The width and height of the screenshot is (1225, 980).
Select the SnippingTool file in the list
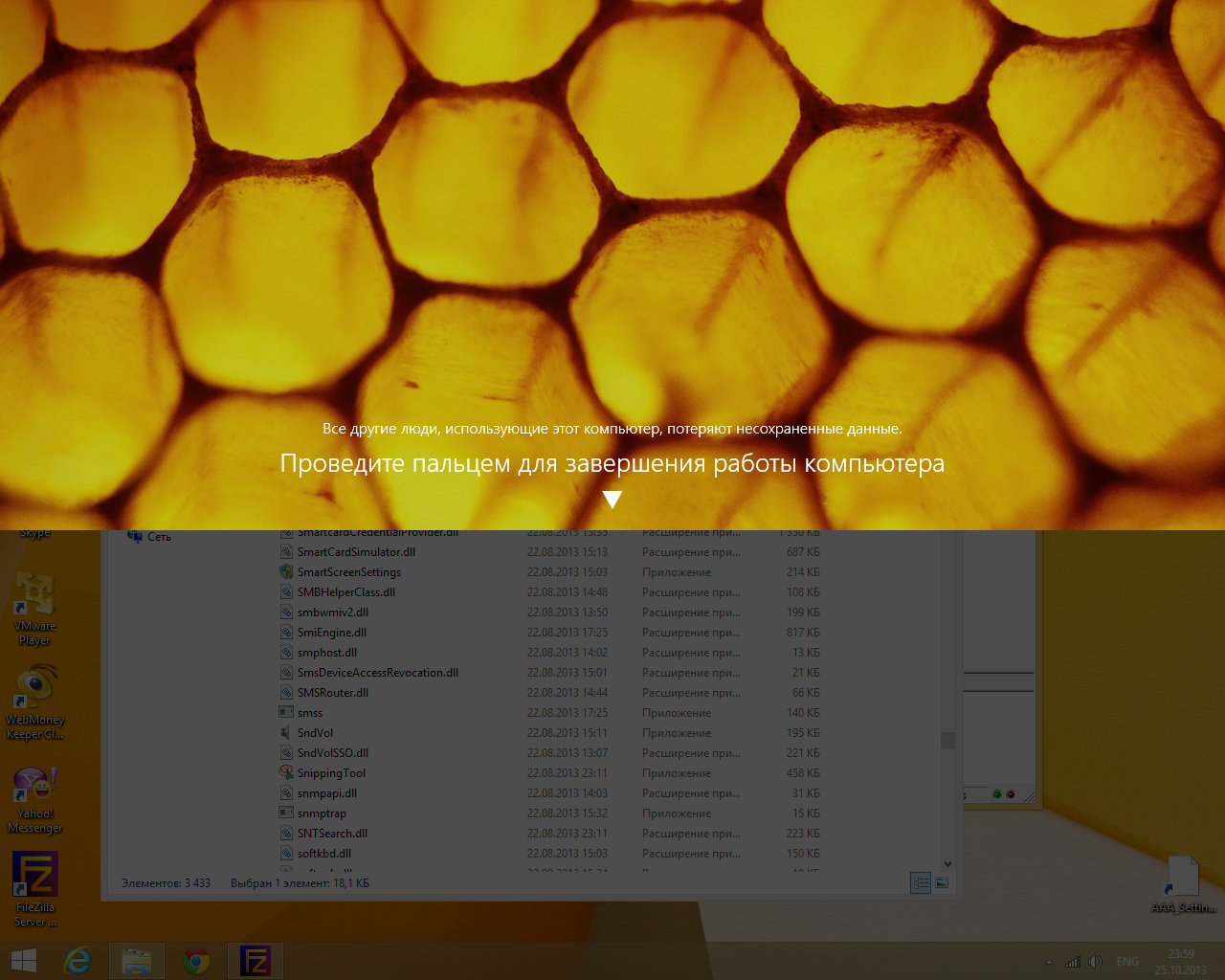point(331,773)
